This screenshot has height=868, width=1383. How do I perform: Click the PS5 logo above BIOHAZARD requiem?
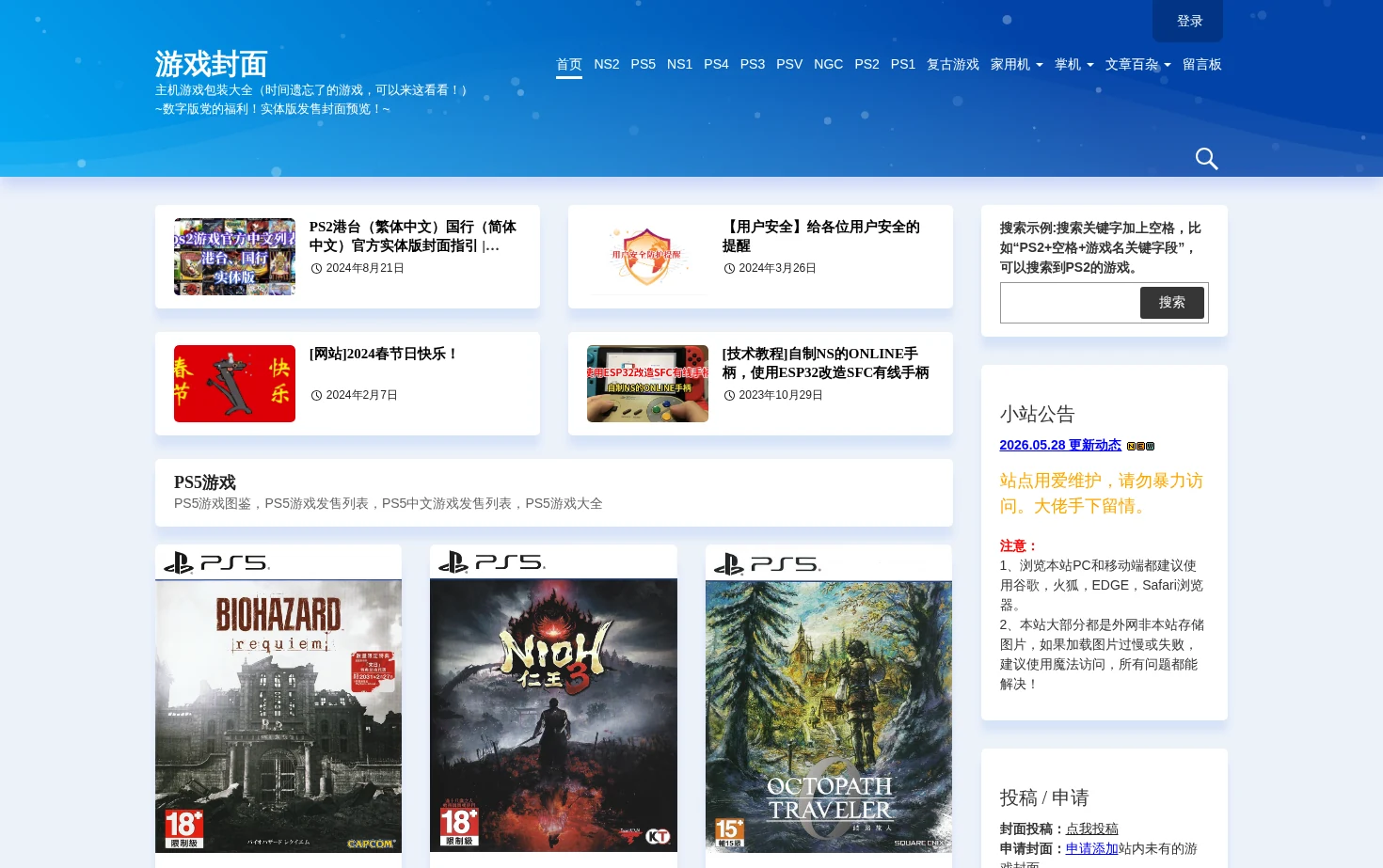(x=217, y=562)
